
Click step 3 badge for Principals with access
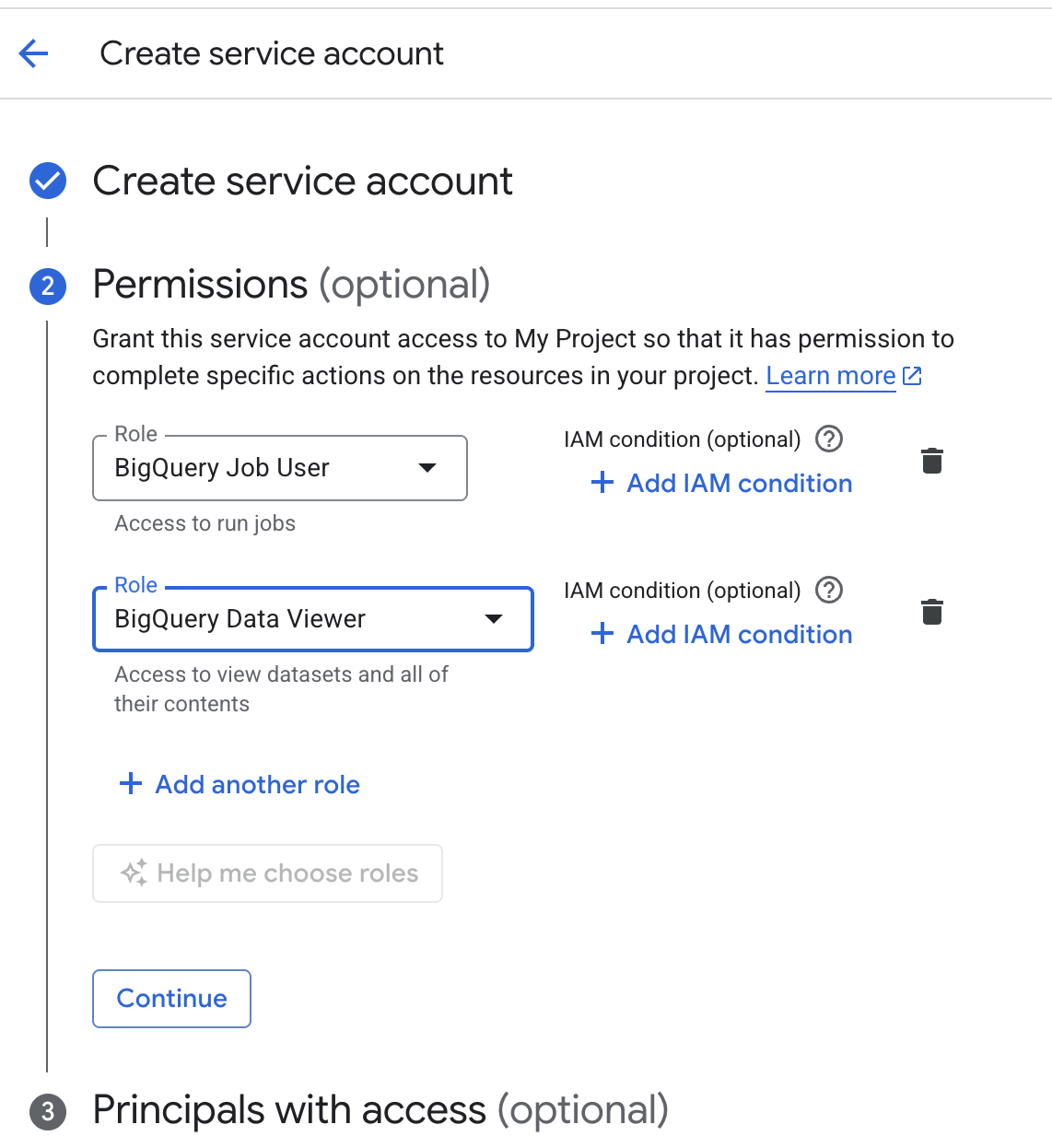pos(47,1112)
